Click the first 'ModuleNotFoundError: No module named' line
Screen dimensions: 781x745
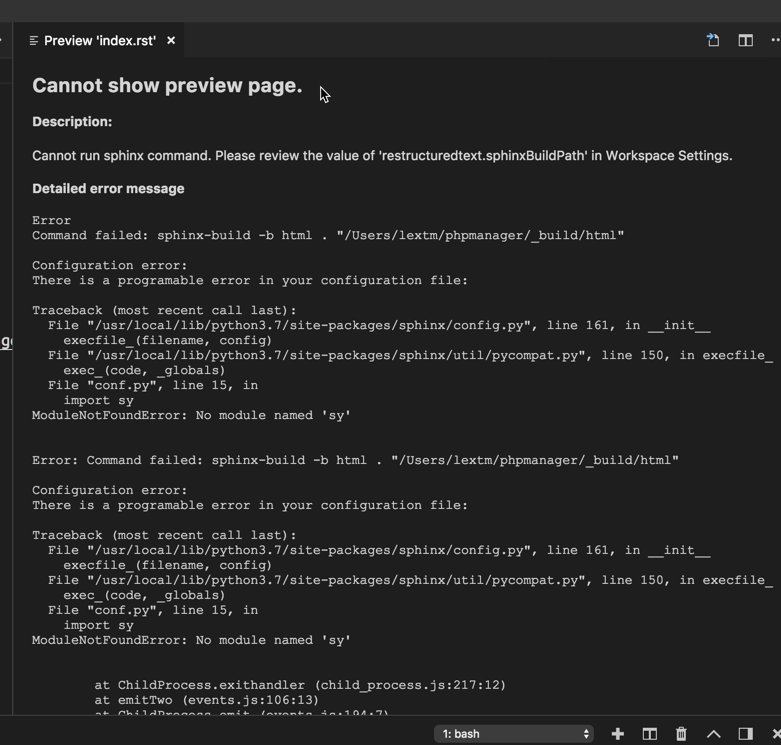coord(191,415)
